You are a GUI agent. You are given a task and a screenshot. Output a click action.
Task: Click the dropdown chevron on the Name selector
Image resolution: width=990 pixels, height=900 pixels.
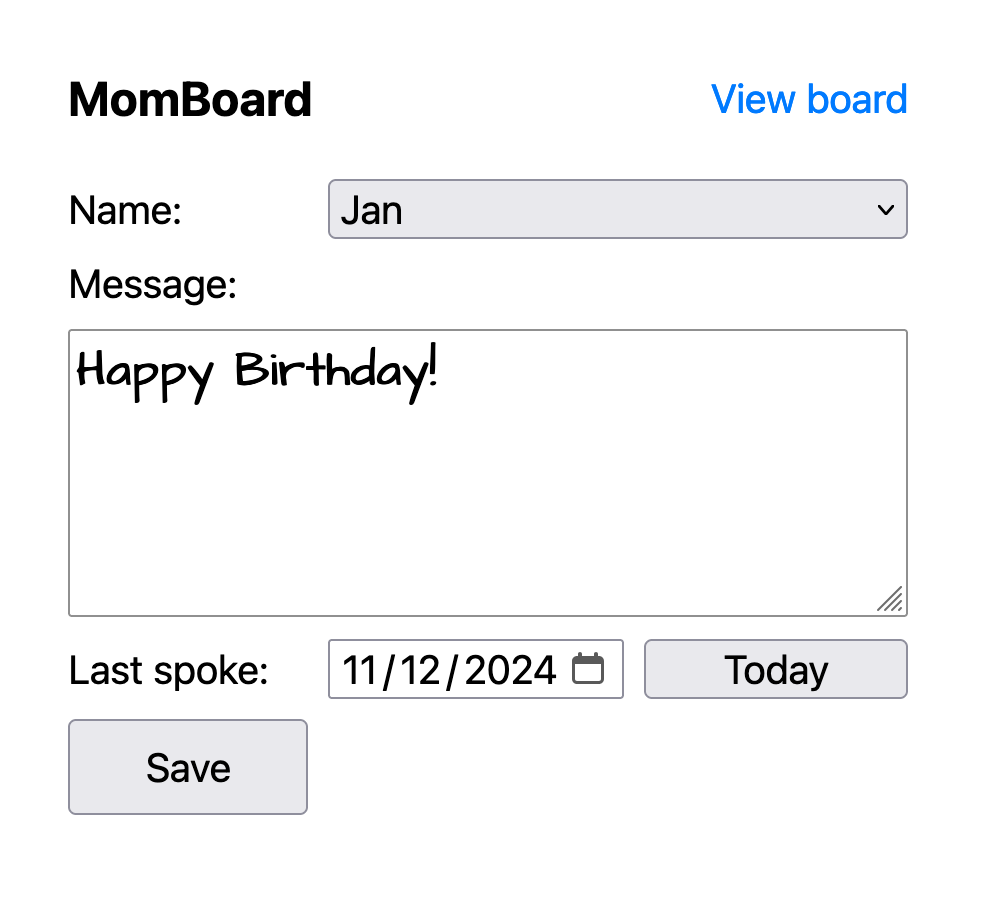884,210
